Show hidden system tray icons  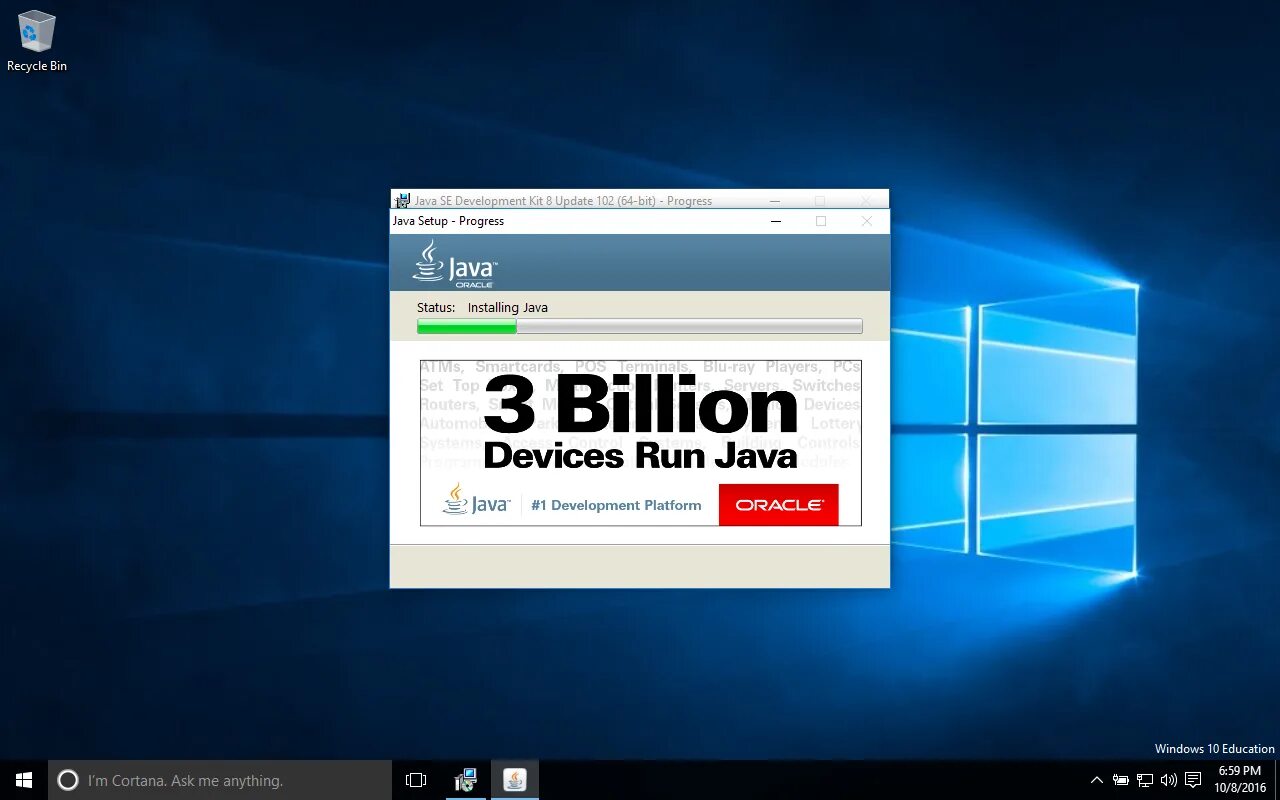click(x=1097, y=780)
